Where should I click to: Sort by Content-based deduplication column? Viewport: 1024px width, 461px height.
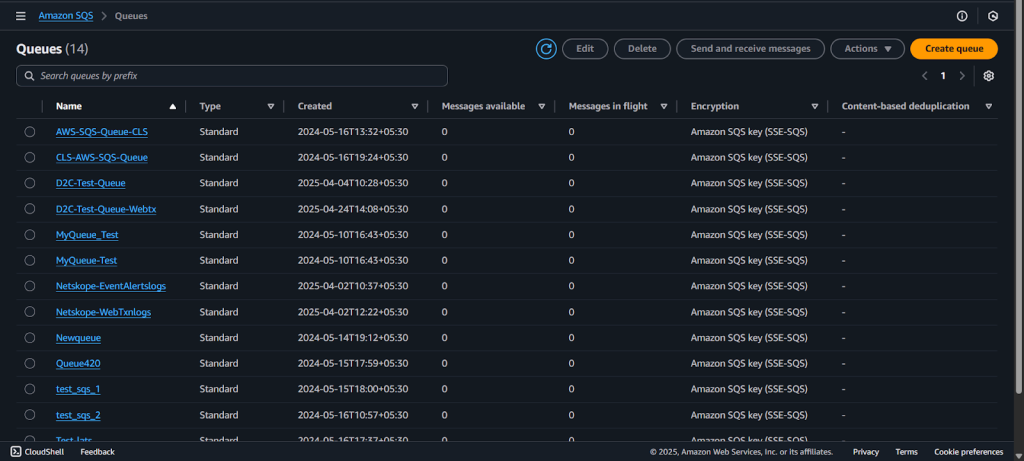point(989,106)
